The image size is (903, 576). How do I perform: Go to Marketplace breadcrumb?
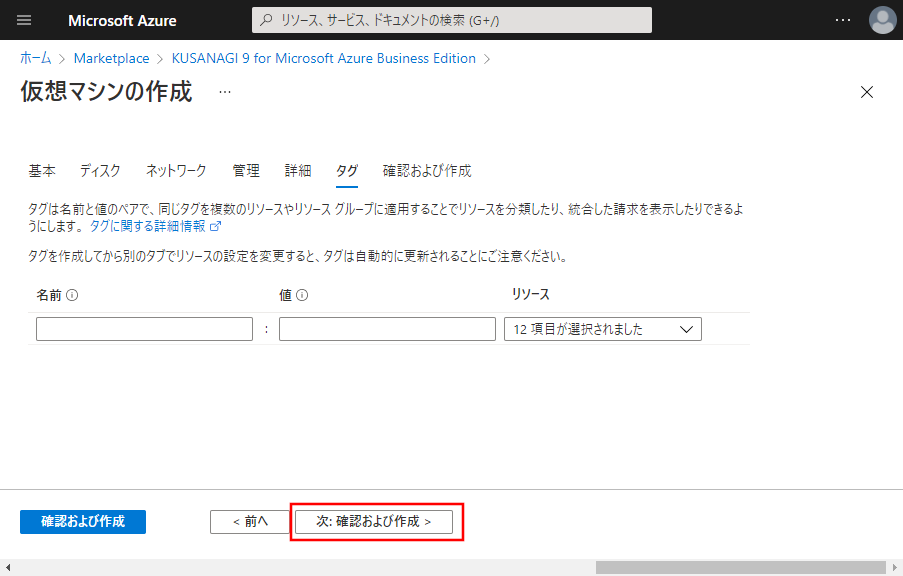pyautogui.click(x=111, y=58)
